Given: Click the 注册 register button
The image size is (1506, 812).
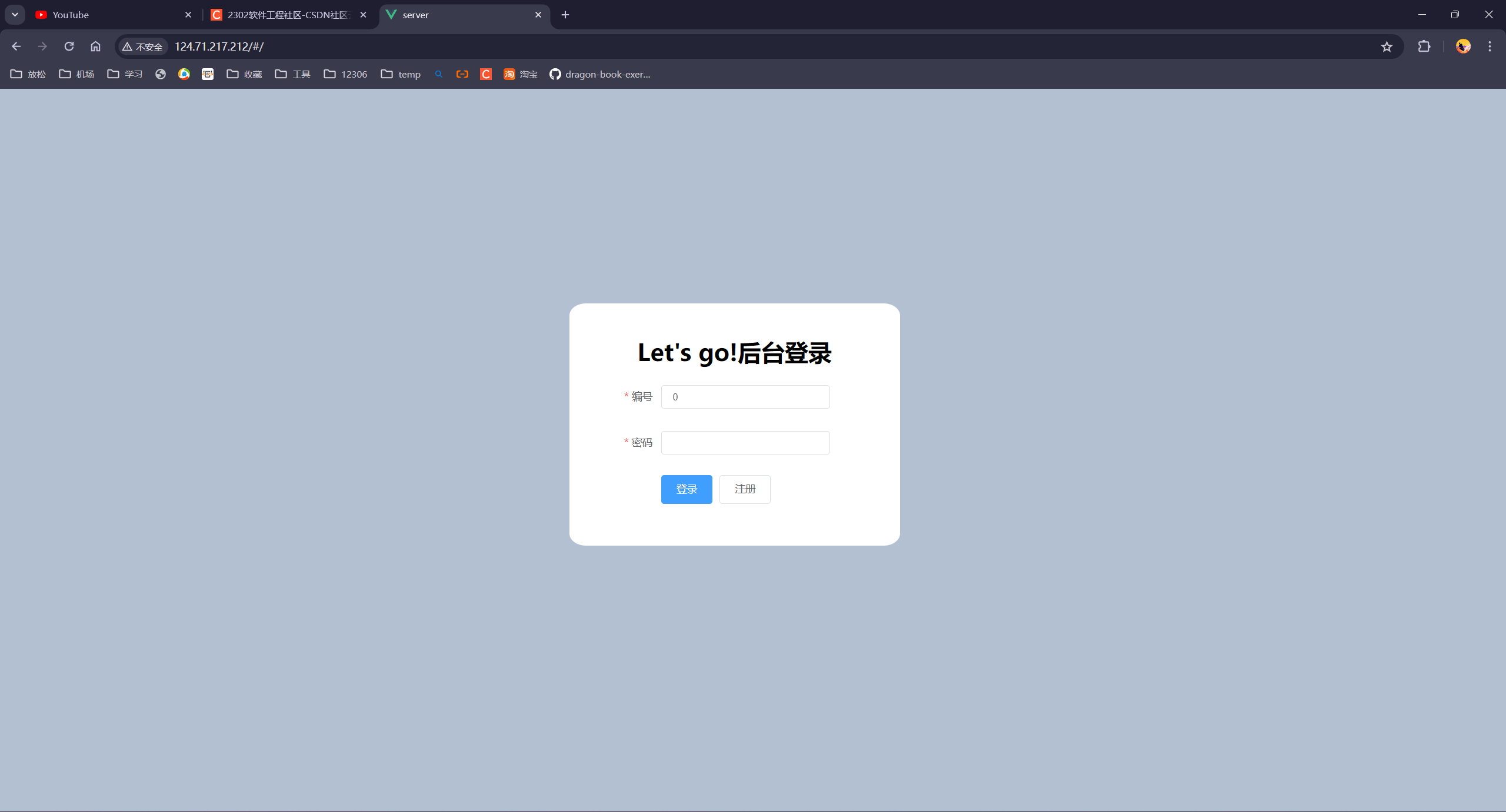Looking at the screenshot, I should tap(744, 489).
